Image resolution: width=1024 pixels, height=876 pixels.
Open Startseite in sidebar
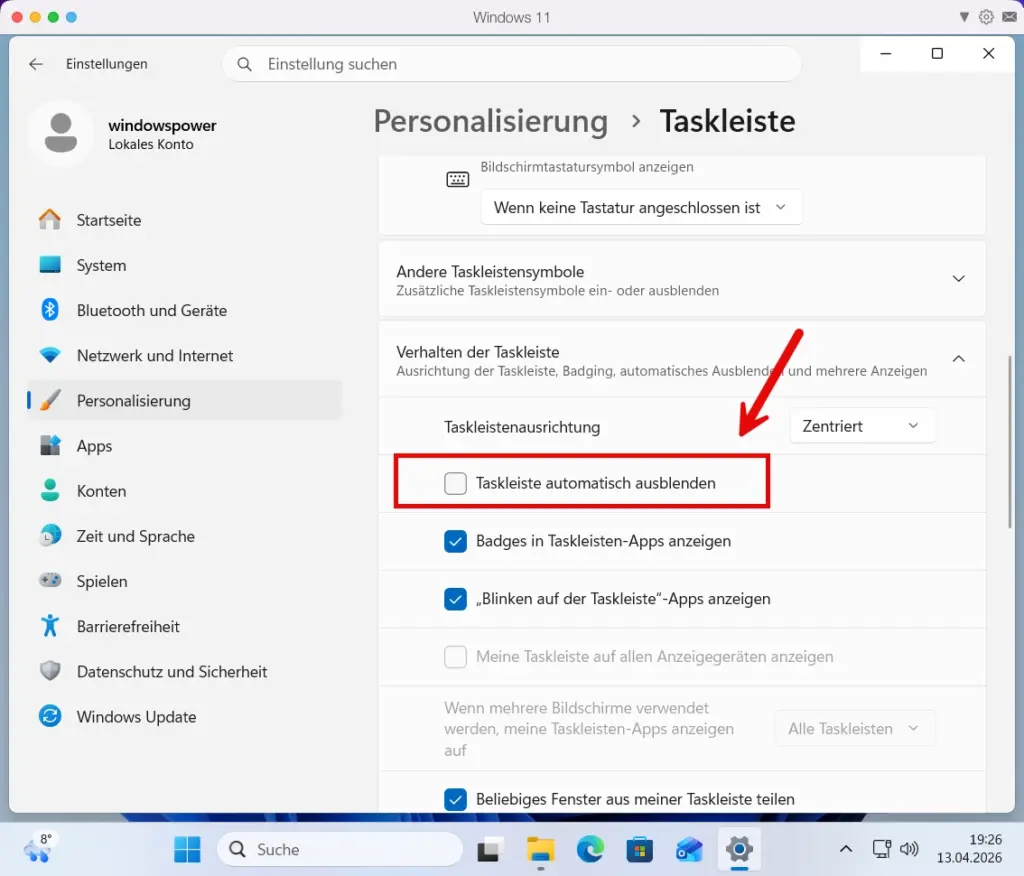tap(185, 220)
